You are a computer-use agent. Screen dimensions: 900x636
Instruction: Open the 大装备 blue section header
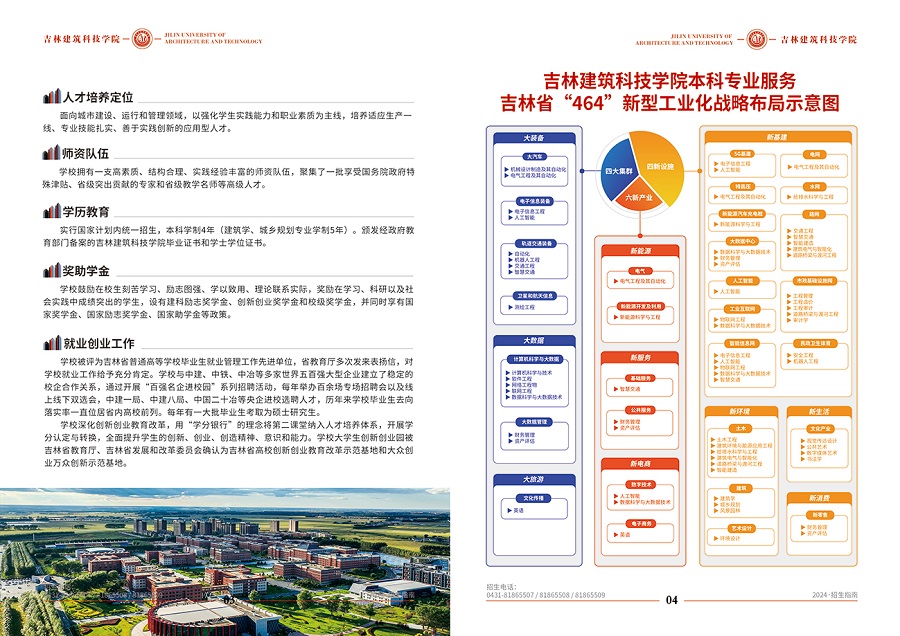[533, 137]
